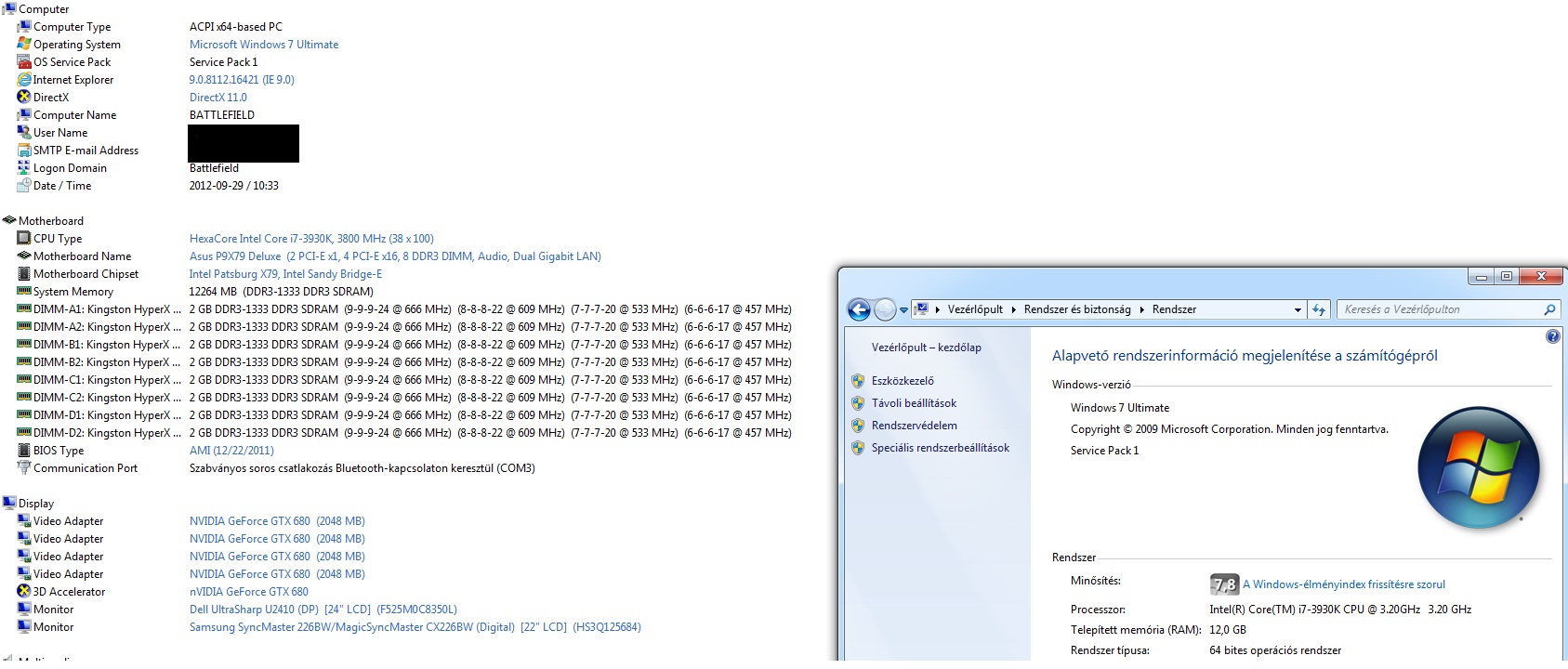The width and height of the screenshot is (1568, 669).
Task: Click the Date / Time icon
Action: pyautogui.click(x=24, y=185)
